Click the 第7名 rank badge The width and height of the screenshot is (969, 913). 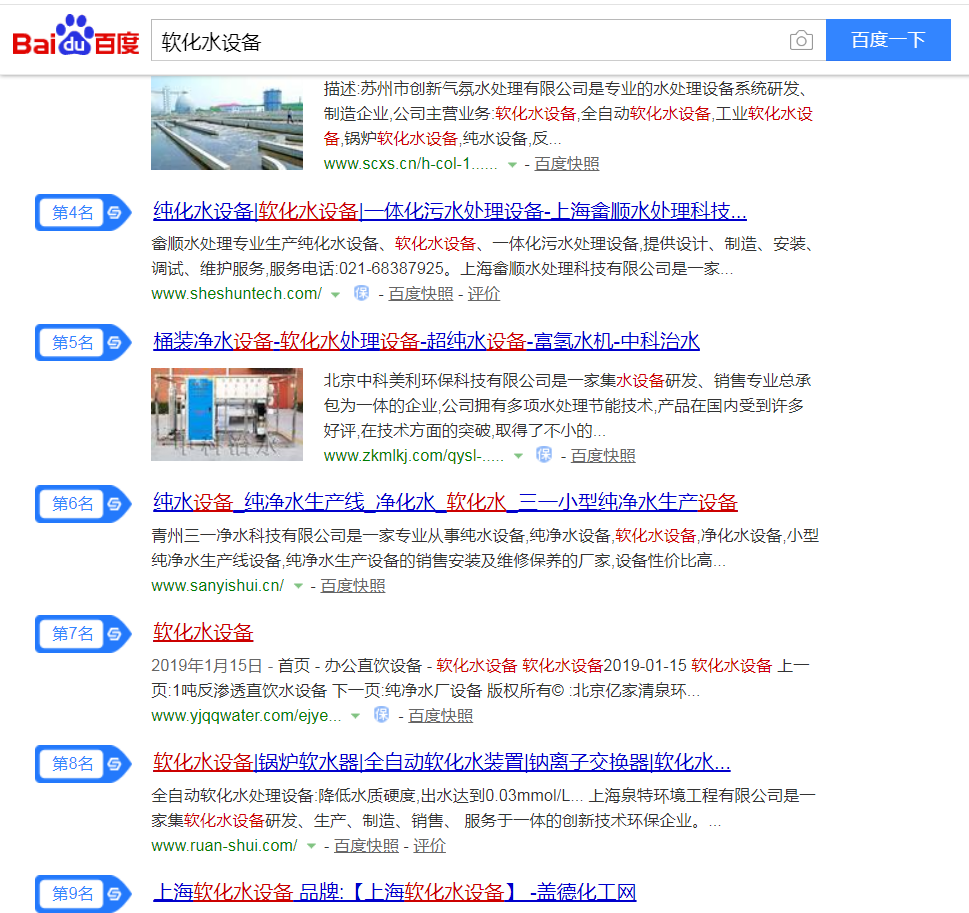click(83, 634)
